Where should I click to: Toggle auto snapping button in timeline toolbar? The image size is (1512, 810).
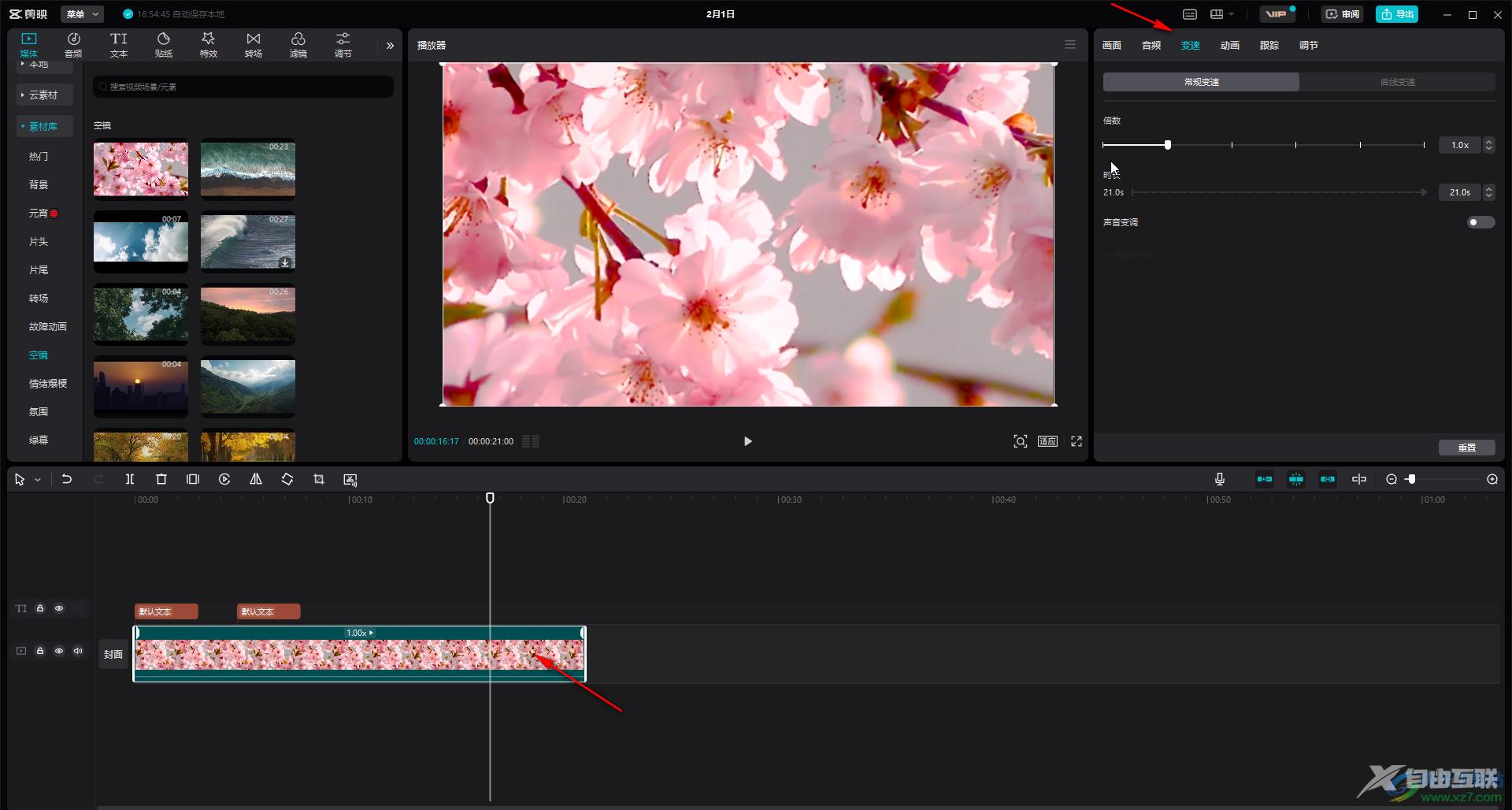[1296, 479]
